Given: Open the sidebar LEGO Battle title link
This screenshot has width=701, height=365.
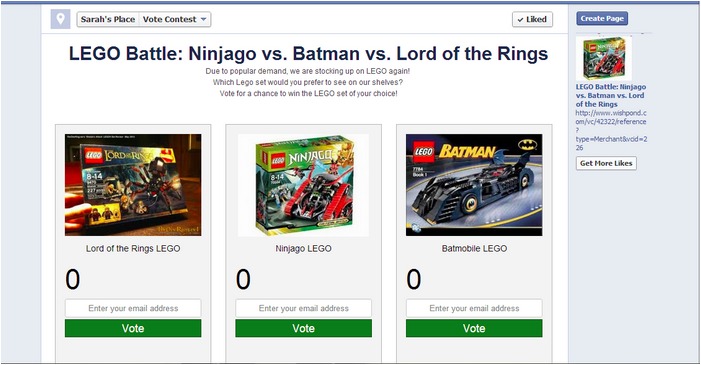Looking at the screenshot, I should click(x=611, y=95).
